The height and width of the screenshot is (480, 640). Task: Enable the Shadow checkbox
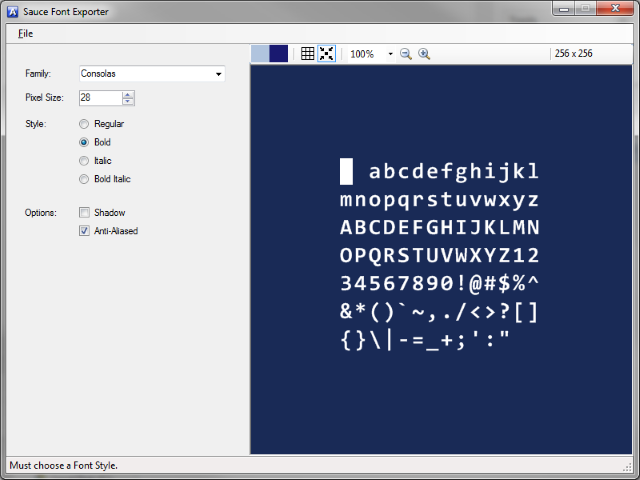pos(84,212)
